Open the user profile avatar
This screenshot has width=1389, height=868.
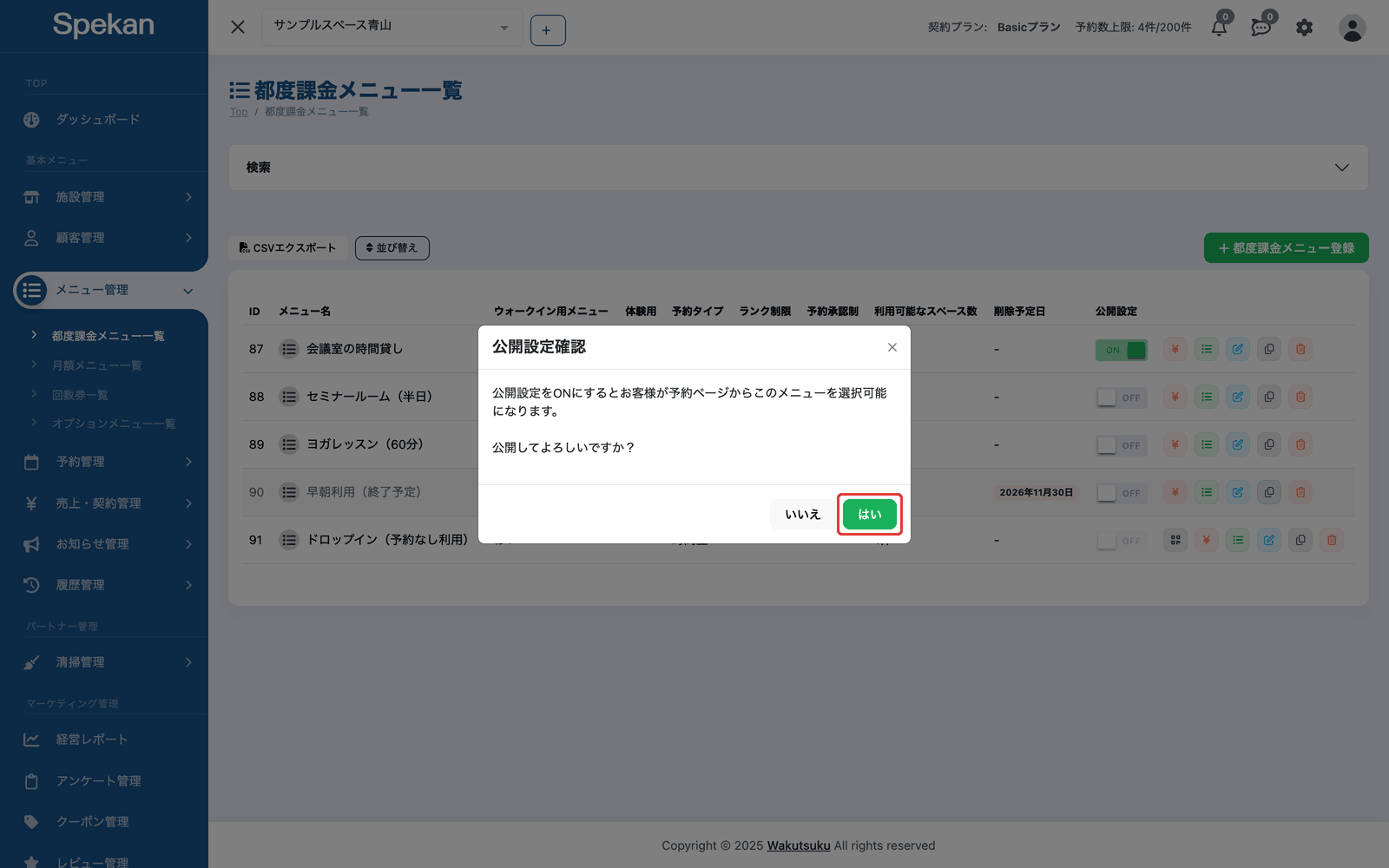[x=1352, y=28]
